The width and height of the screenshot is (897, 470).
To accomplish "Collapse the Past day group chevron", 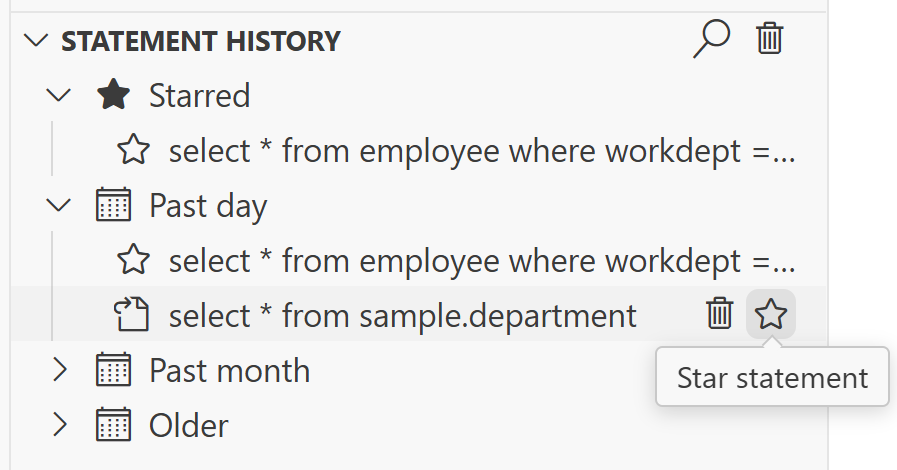I will click(60, 206).
